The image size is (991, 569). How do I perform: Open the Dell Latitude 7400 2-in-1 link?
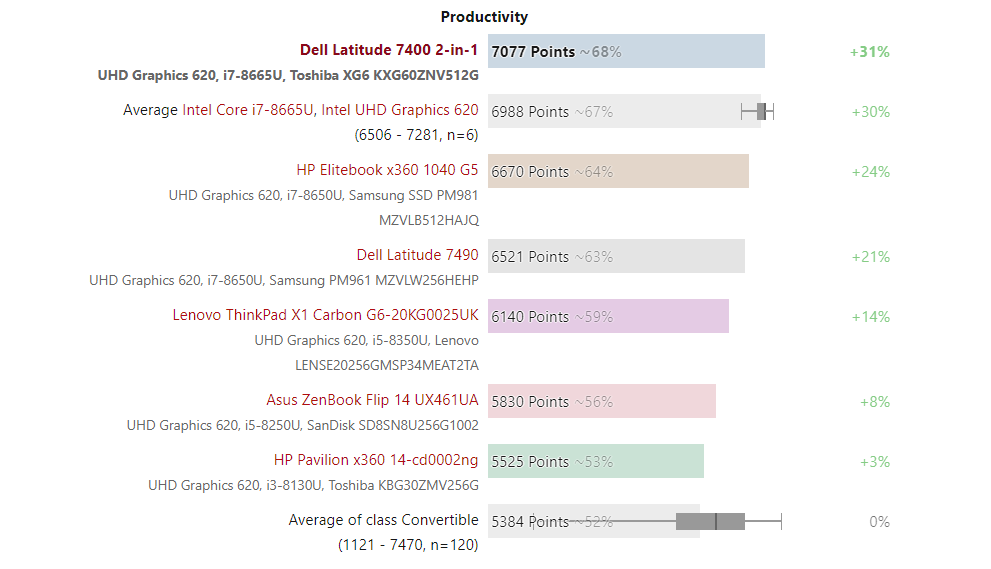[x=389, y=50]
